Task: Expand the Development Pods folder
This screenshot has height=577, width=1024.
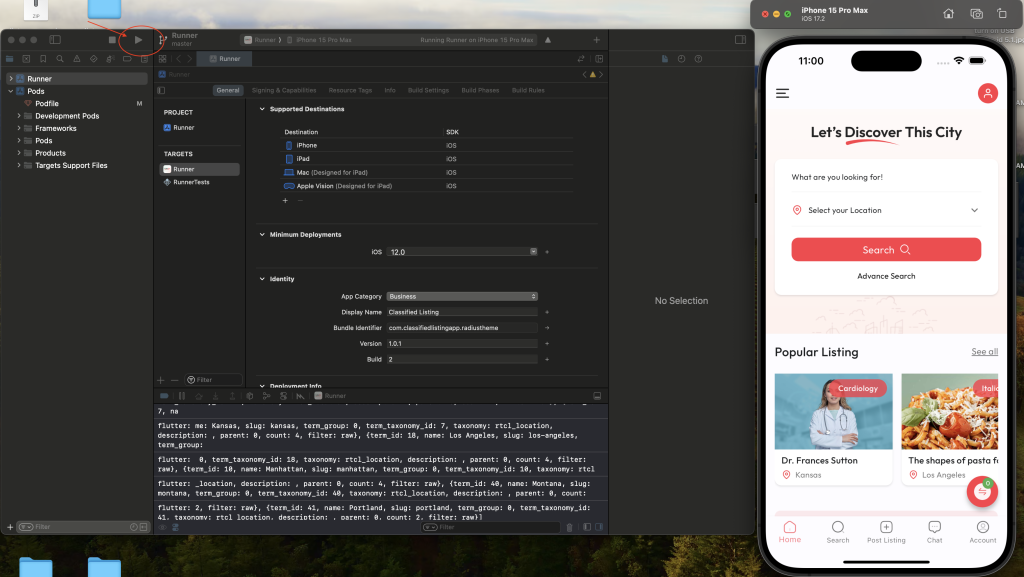Action: point(19,116)
